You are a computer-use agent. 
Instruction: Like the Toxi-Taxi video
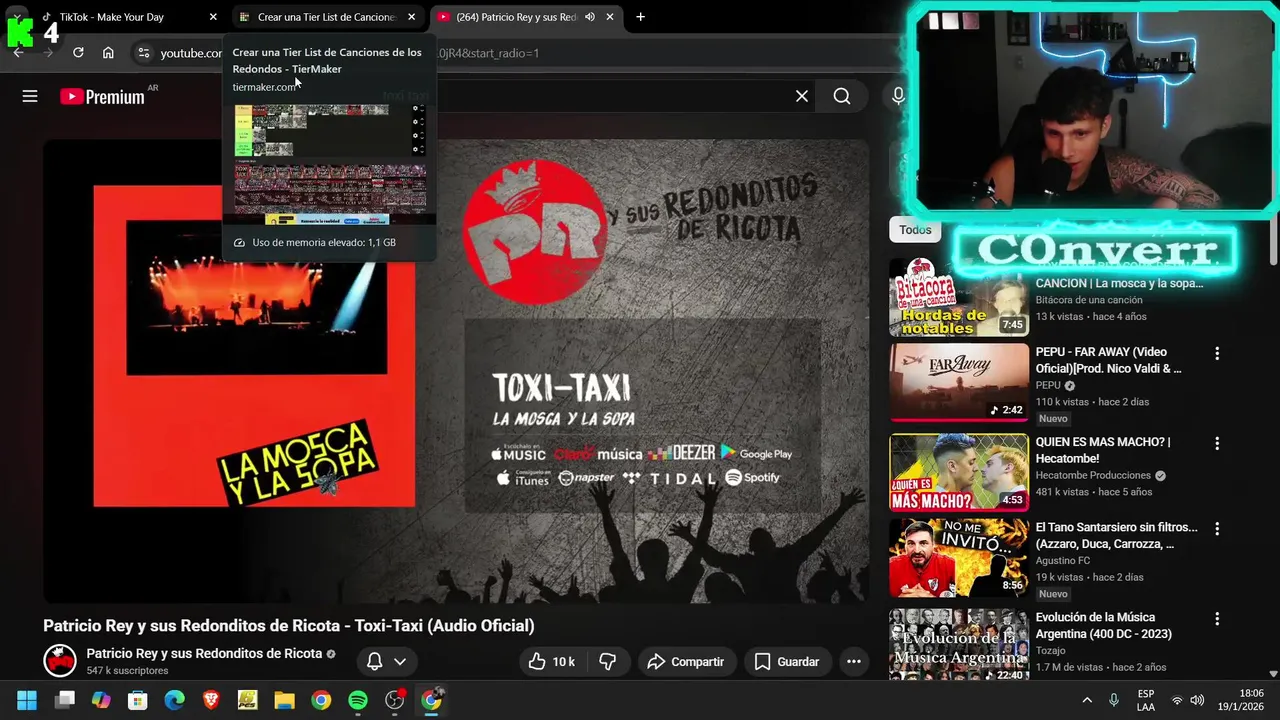coord(551,661)
